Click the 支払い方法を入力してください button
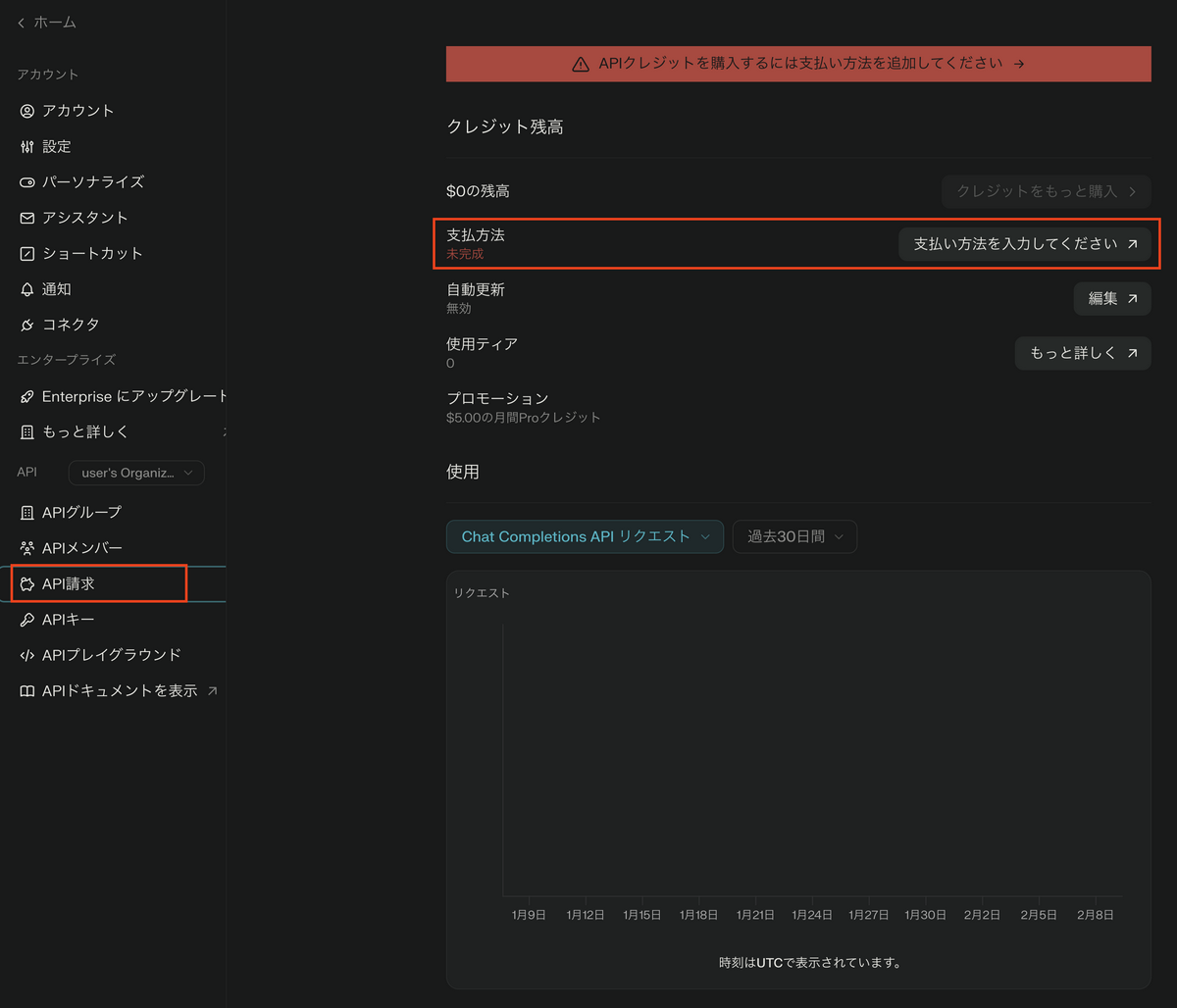 pyautogui.click(x=1026, y=244)
